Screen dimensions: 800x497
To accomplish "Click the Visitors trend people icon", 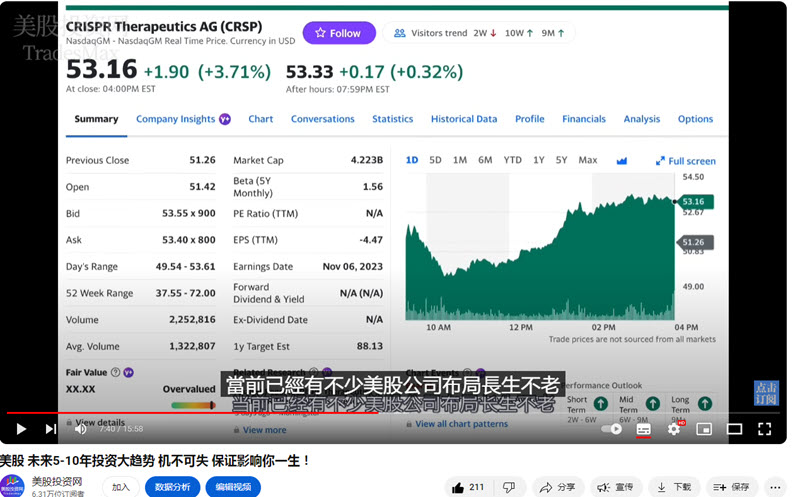I will click(399, 33).
